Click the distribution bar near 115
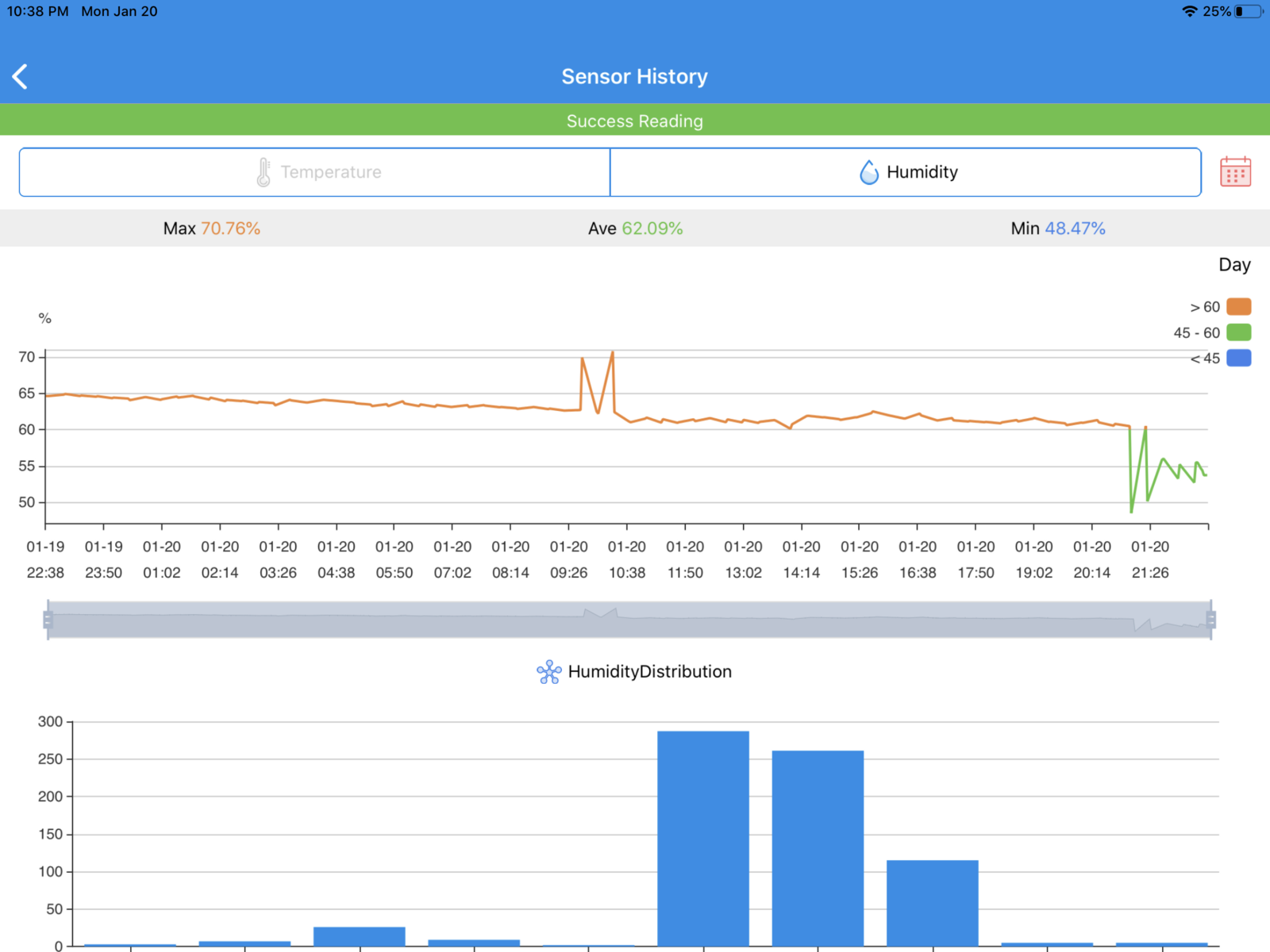 pyautogui.click(x=932, y=903)
